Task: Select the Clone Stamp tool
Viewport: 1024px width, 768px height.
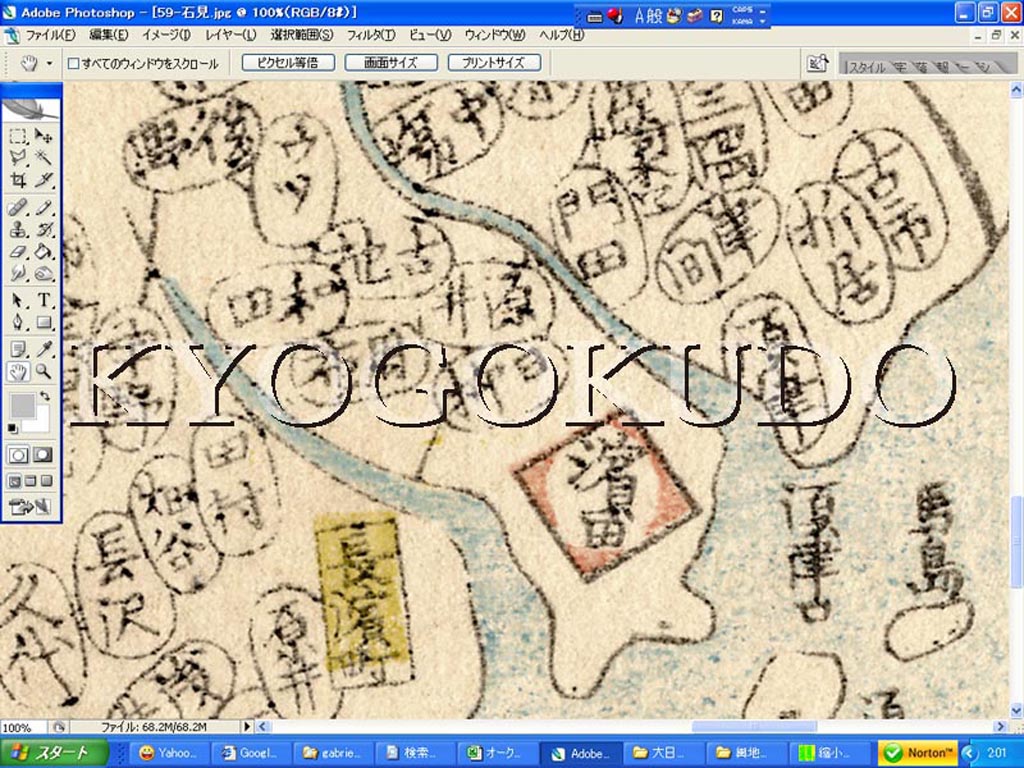Action: point(18,230)
